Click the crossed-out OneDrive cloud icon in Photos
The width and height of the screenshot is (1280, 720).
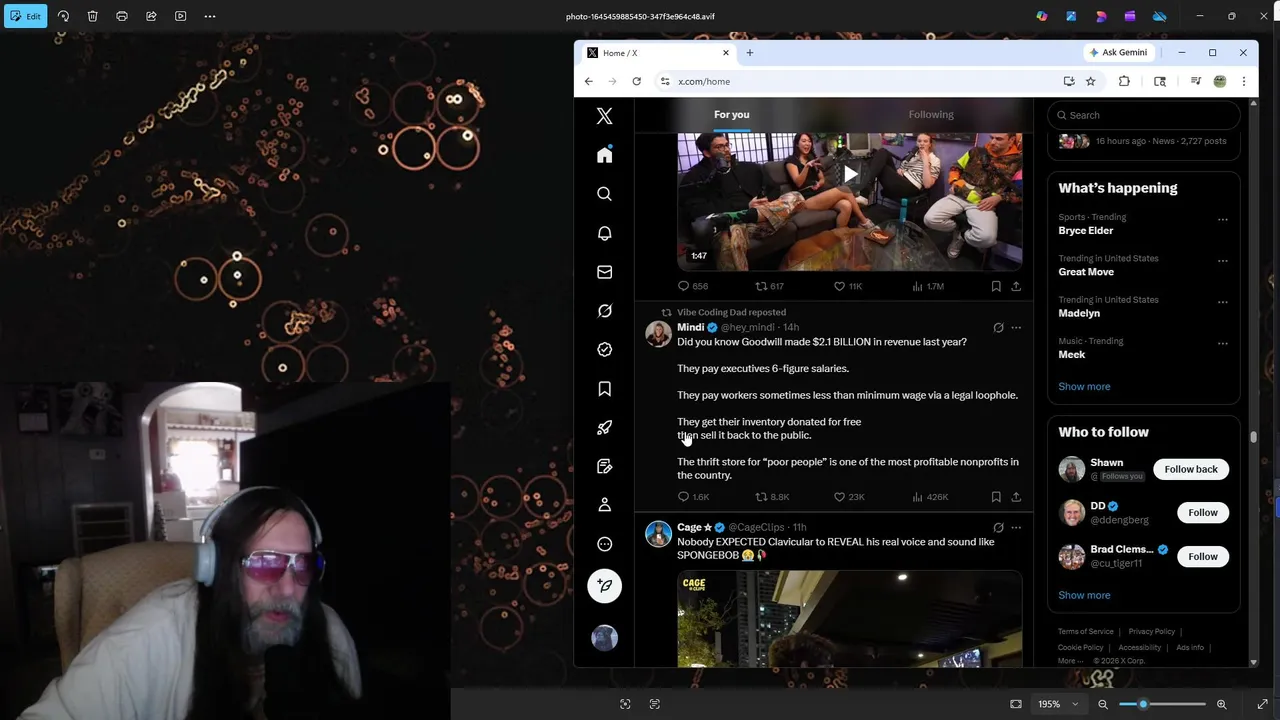point(1160,16)
